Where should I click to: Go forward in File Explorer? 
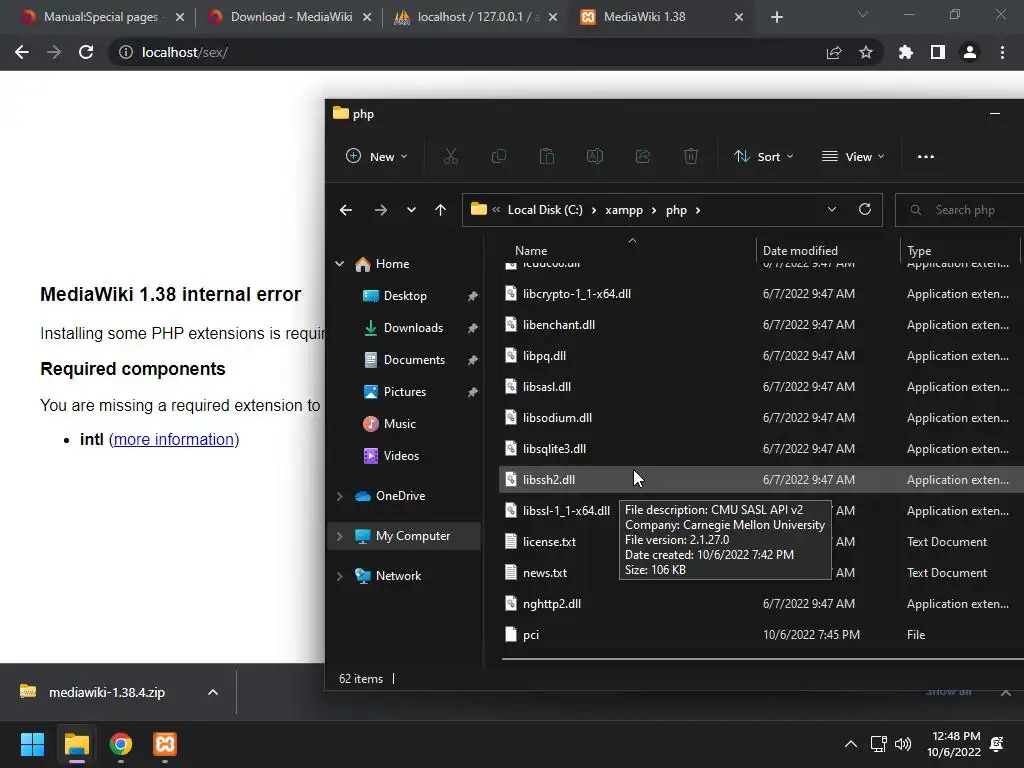point(380,210)
